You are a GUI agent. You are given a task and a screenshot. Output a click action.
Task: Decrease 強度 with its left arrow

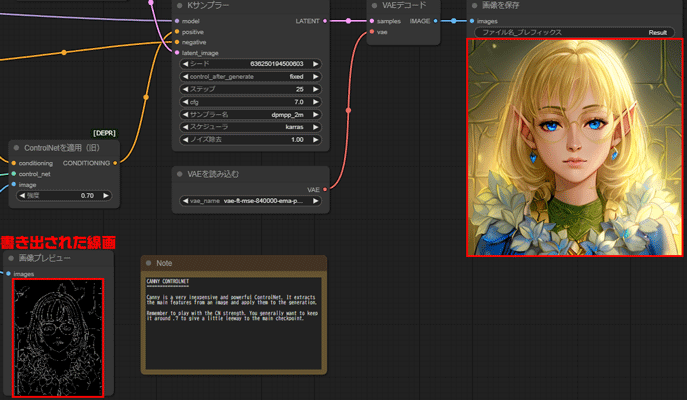pyautogui.click(x=22, y=195)
